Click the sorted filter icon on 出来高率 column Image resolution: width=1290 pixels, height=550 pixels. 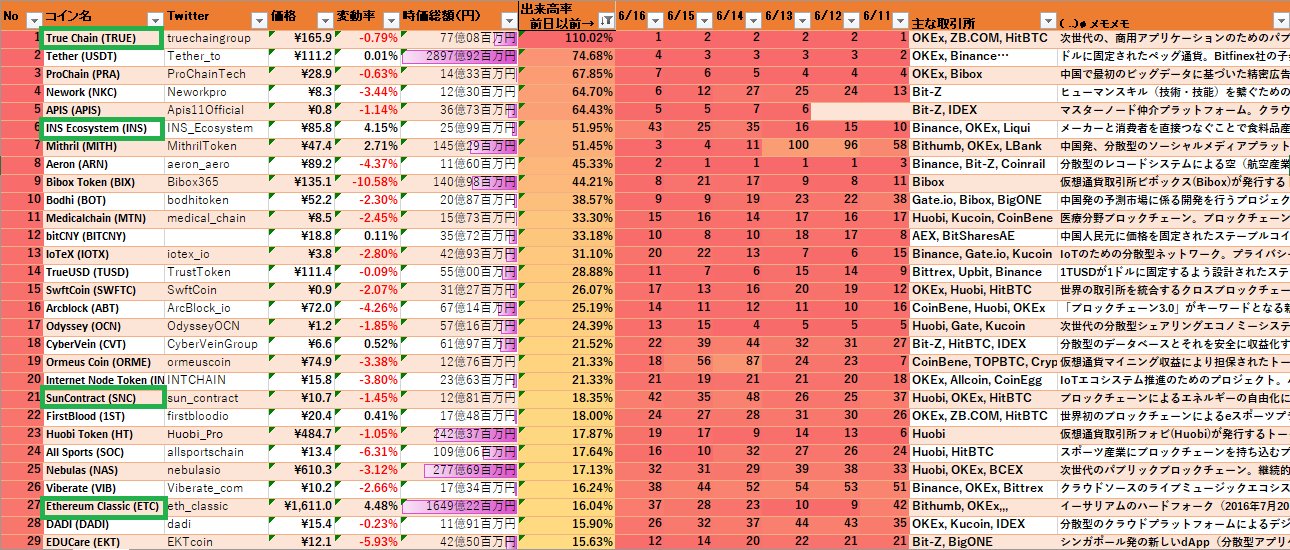(604, 20)
